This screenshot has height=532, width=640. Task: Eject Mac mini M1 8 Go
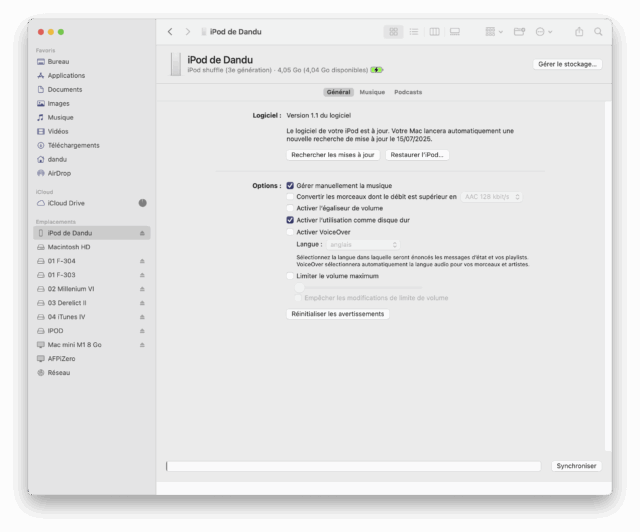(x=142, y=345)
